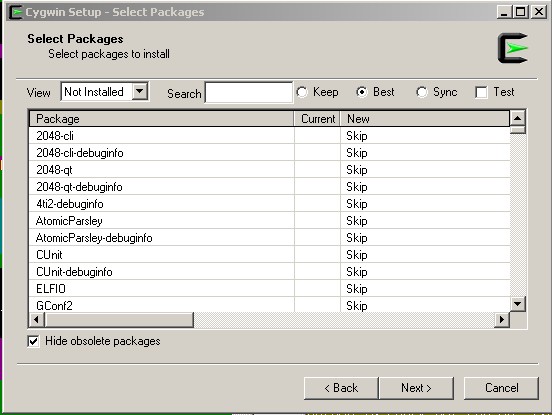
Task: Click Skip for the ELFIO package
Action: click(x=357, y=289)
